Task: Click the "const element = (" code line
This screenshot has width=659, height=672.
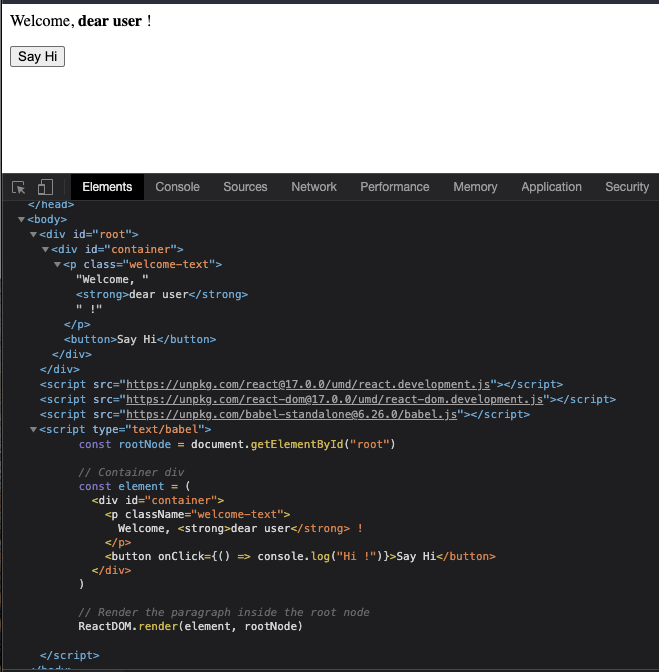Action: pyautogui.click(x=134, y=486)
